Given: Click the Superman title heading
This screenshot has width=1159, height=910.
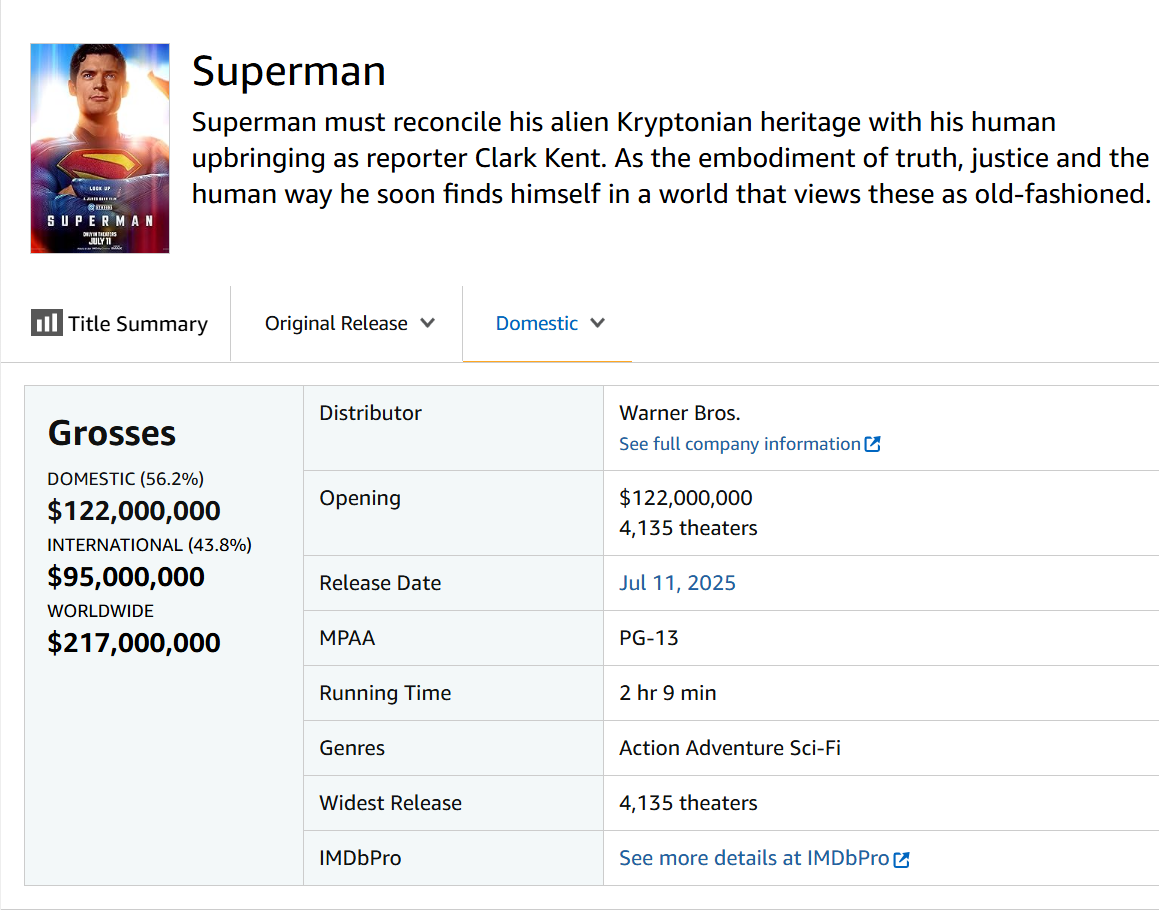Looking at the screenshot, I should (289, 71).
